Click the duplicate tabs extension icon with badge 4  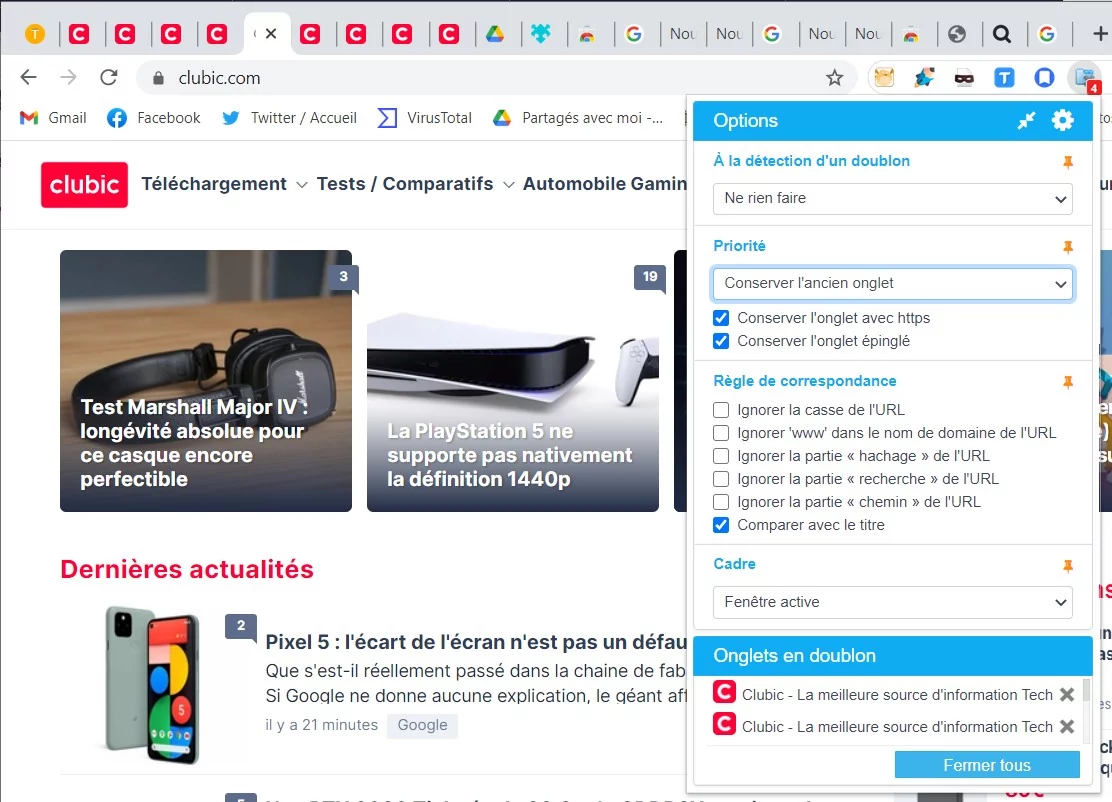pyautogui.click(x=1086, y=79)
